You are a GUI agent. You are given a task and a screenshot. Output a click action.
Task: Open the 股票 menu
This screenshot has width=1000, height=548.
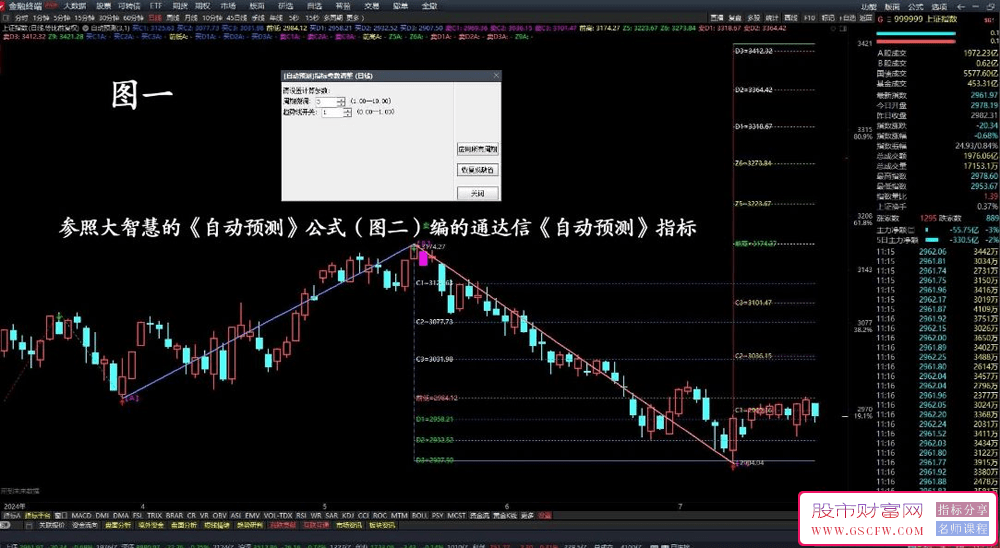[103, 6]
